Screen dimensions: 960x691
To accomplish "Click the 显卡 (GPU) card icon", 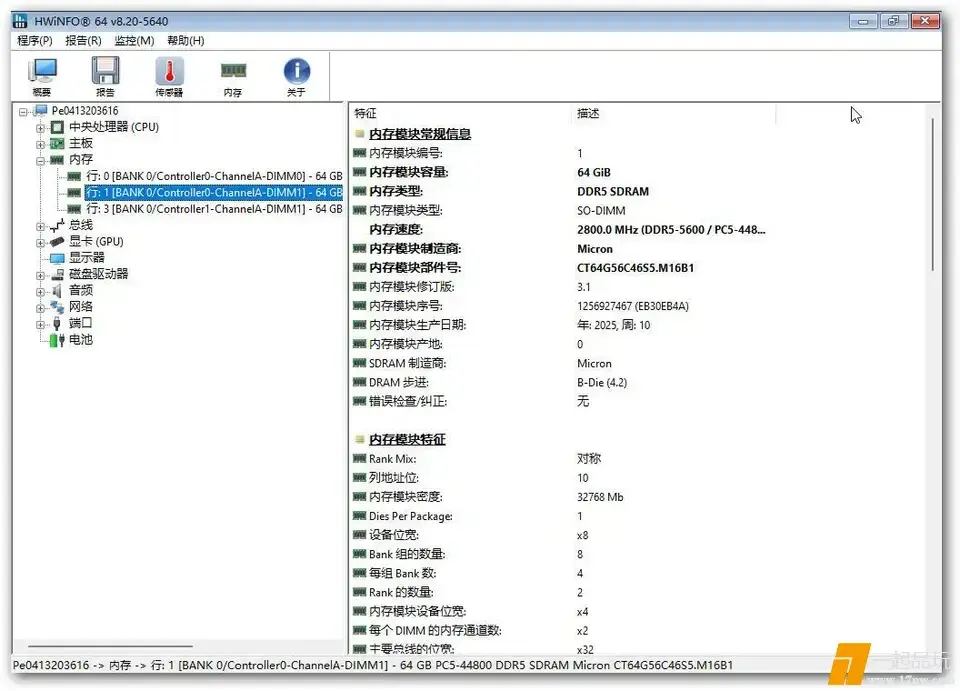I will [57, 242].
